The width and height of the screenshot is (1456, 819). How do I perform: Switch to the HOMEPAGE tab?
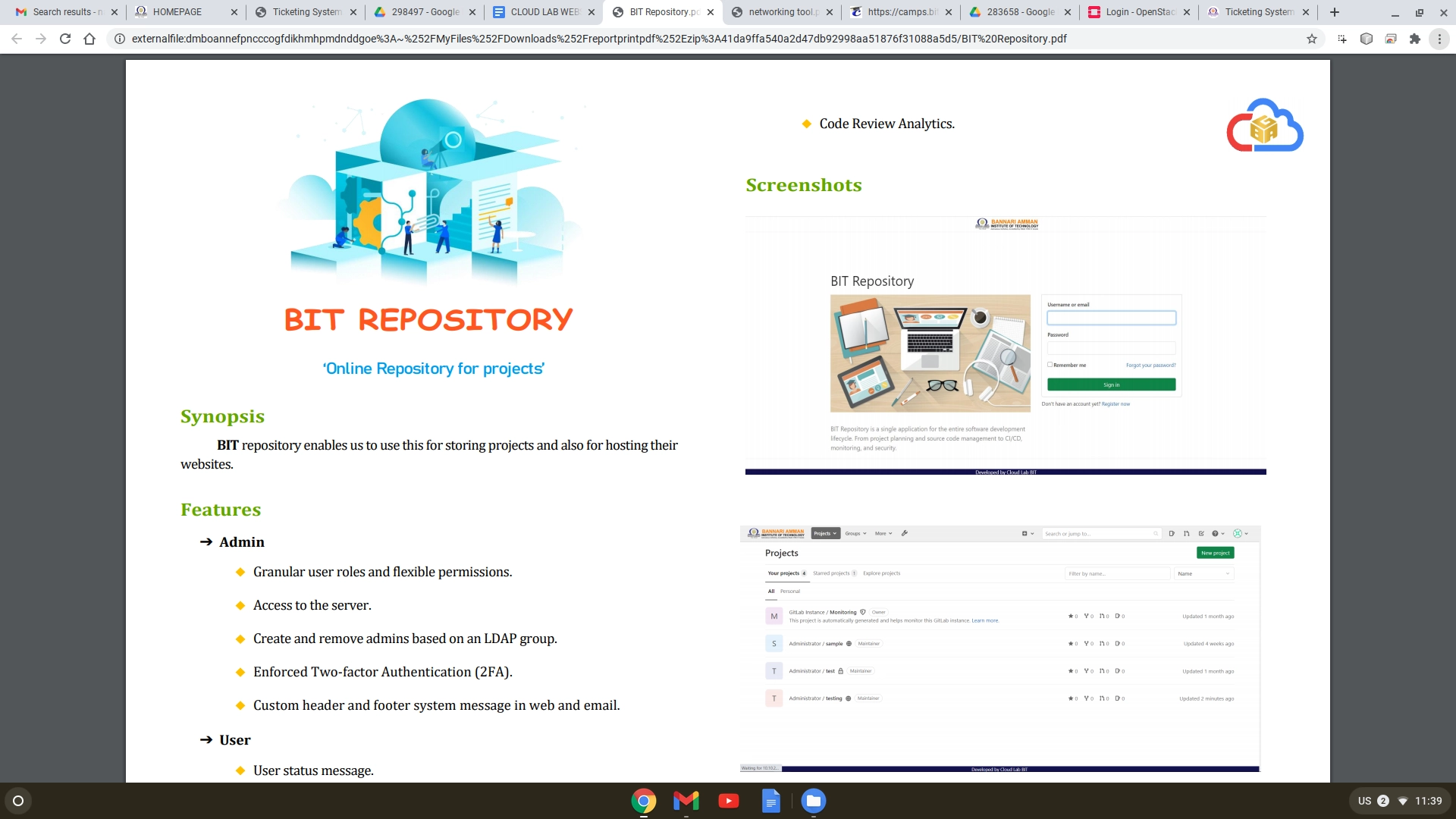click(x=186, y=12)
